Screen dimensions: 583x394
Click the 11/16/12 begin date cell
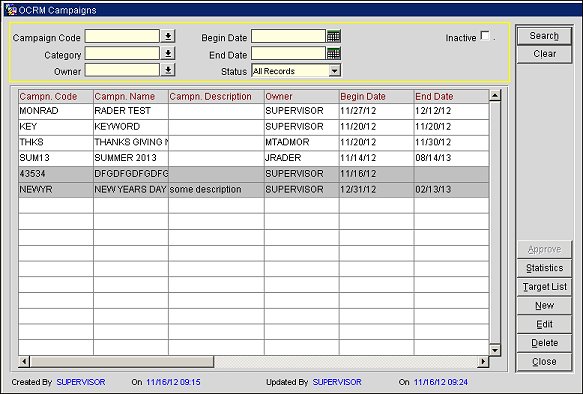pos(377,174)
